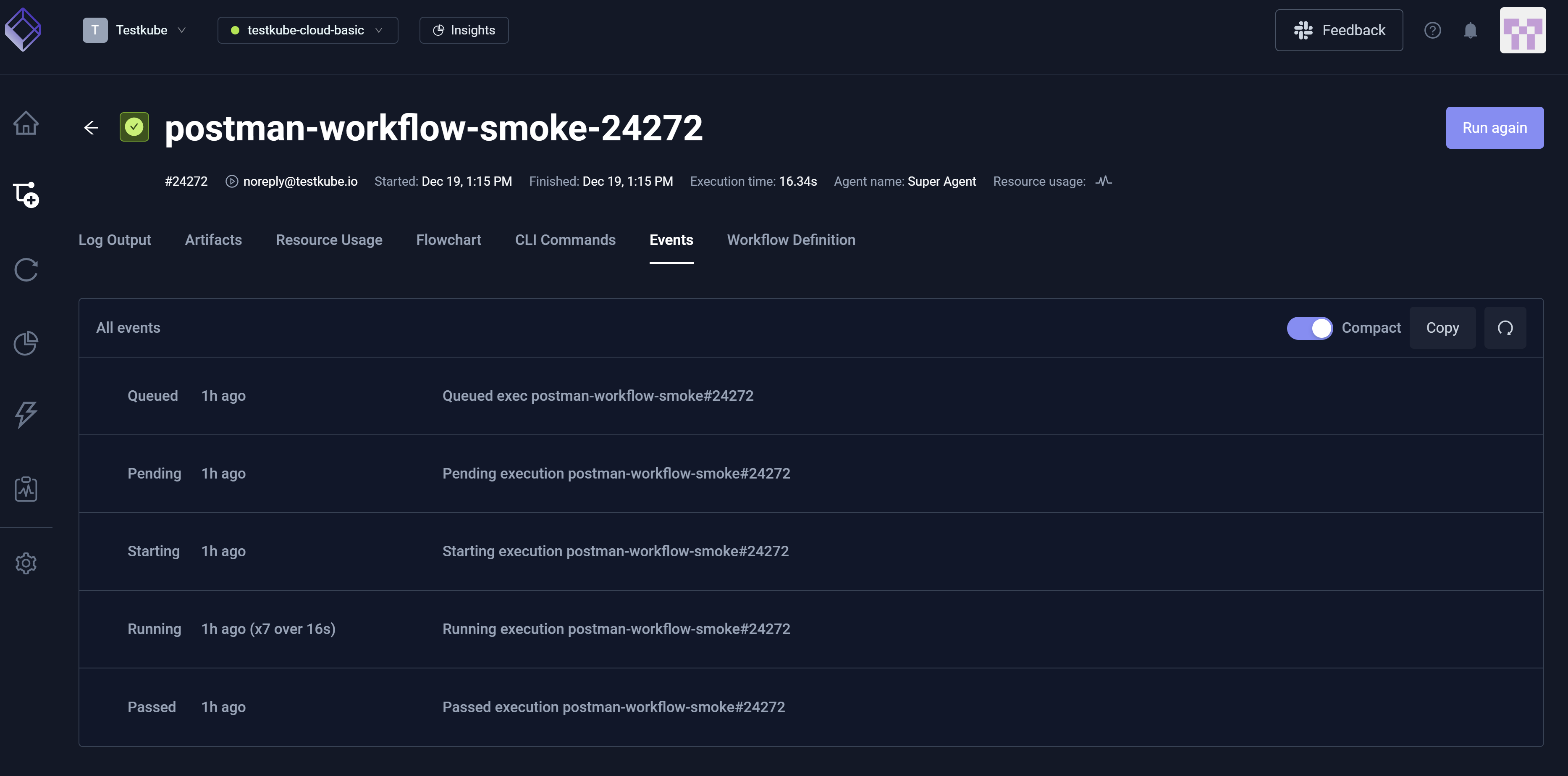Click the circular-arrow sidebar icon
Screen dimensions: 1568x776
[x=26, y=269]
